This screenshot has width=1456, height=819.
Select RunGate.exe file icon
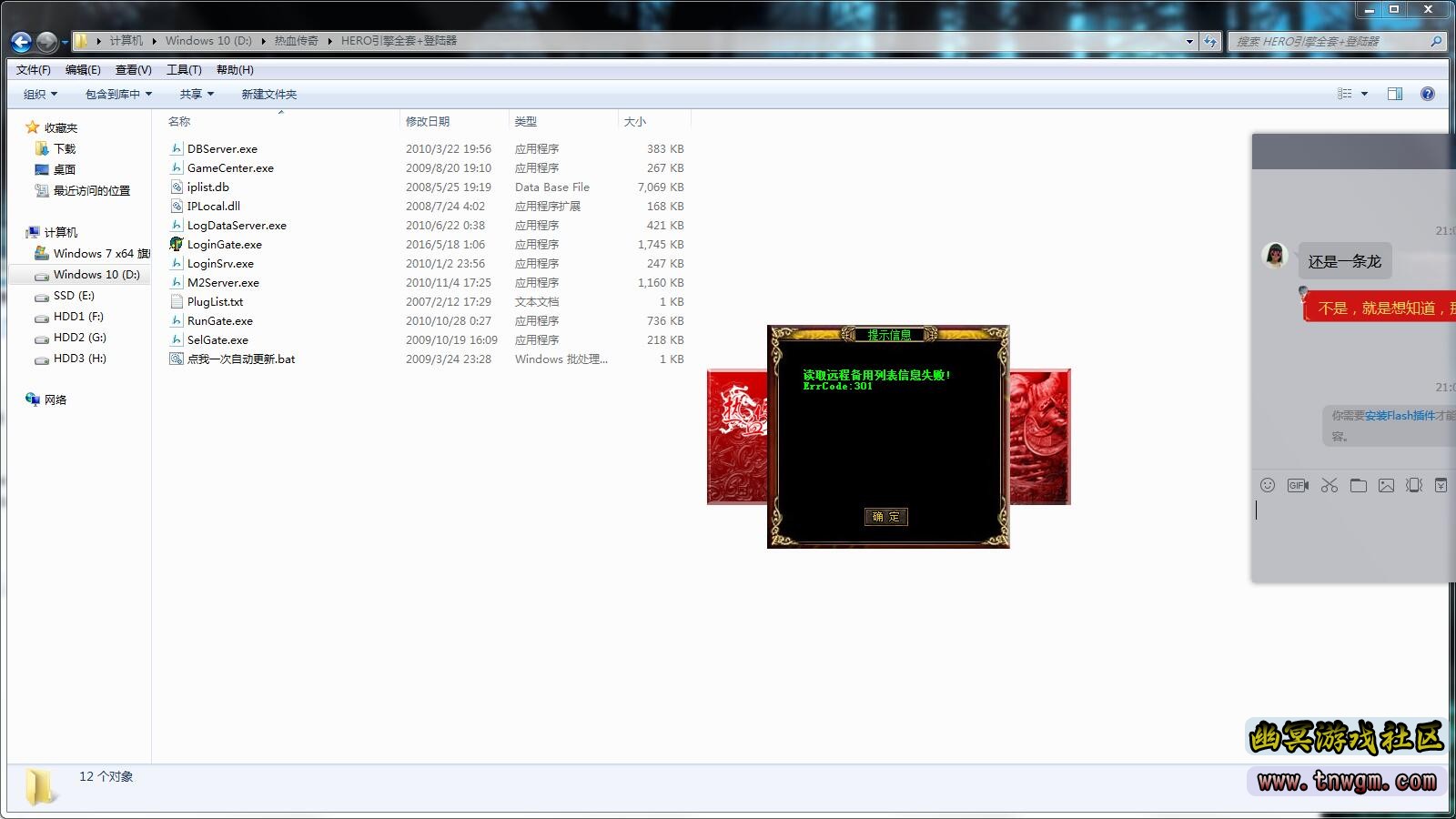pos(177,320)
